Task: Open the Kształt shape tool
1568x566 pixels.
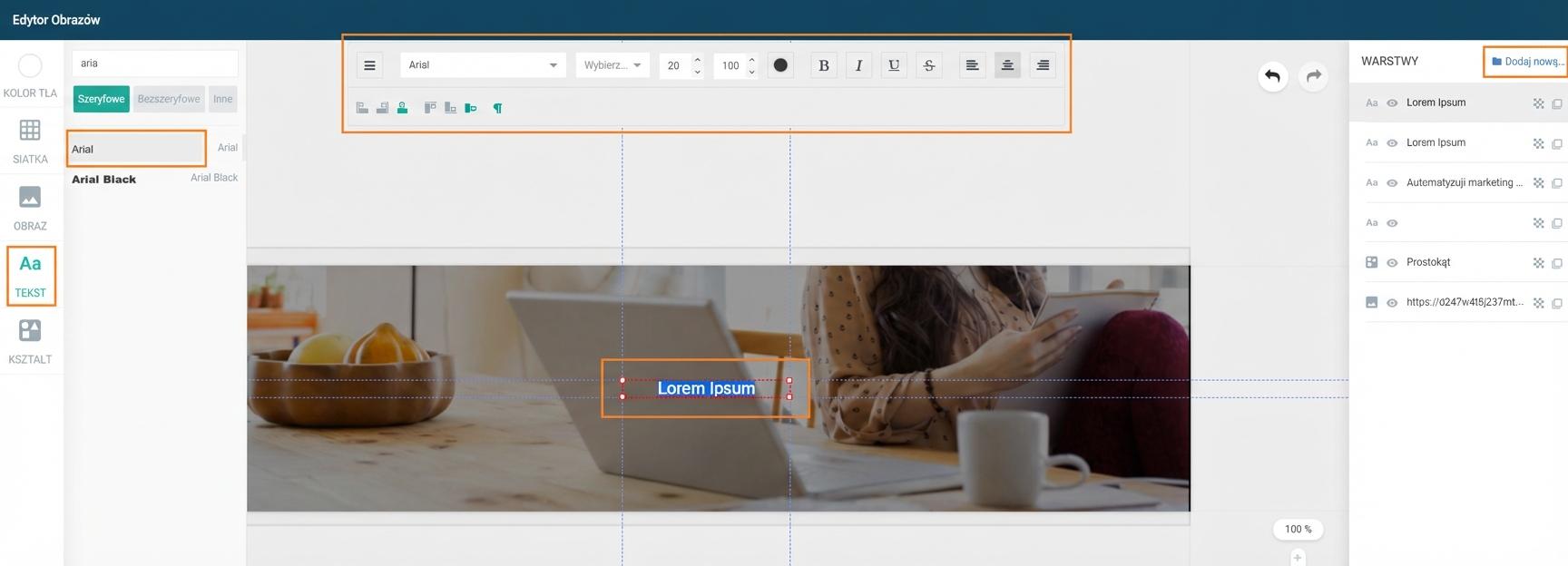Action: (30, 342)
